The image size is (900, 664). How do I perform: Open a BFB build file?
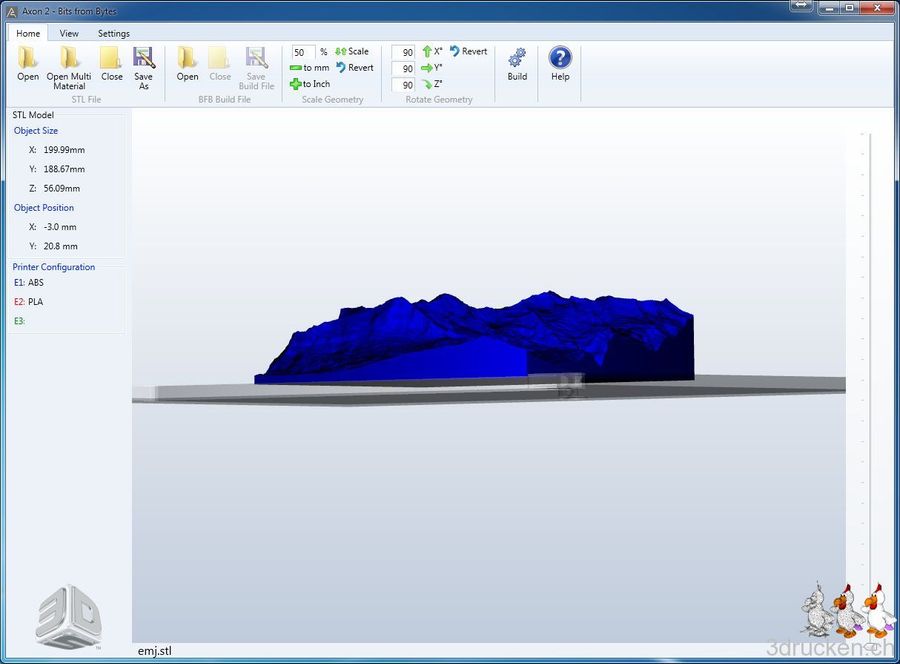point(187,64)
